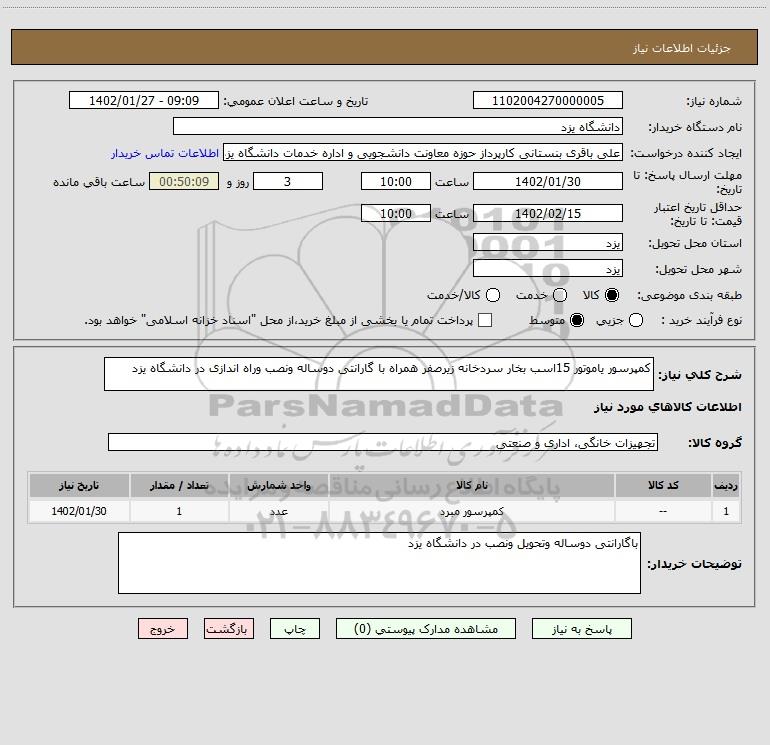Click the بازگشت back button
Viewport: 770px width, 745px height.
tap(229, 629)
